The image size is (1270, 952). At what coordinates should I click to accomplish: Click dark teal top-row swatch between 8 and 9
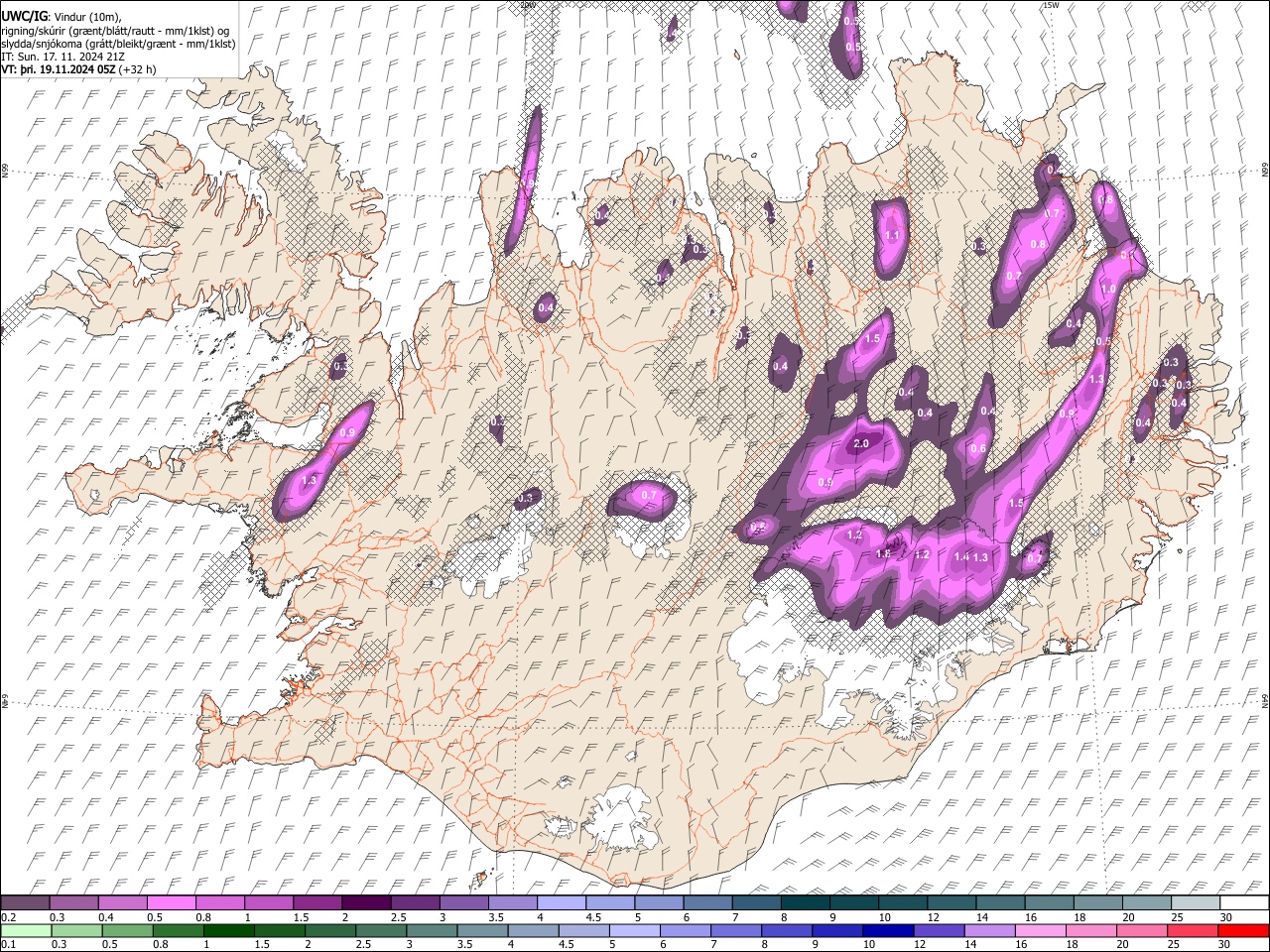[x=805, y=903]
